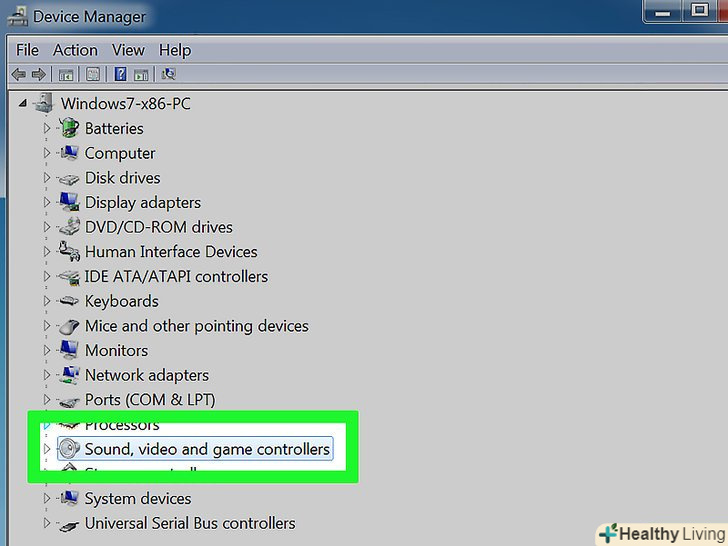Screen dimensions: 728x546
Task: Click the Display adapters icon
Action: point(69,202)
